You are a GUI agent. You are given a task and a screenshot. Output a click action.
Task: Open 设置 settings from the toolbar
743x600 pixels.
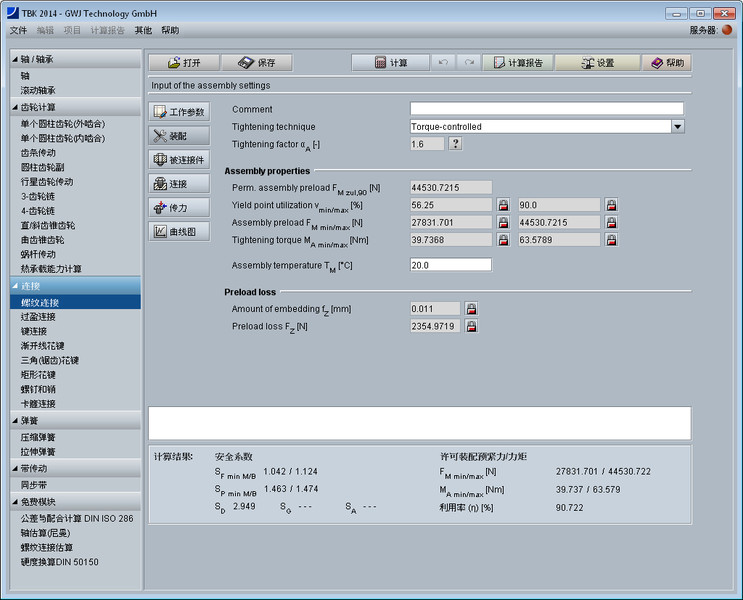click(596, 62)
